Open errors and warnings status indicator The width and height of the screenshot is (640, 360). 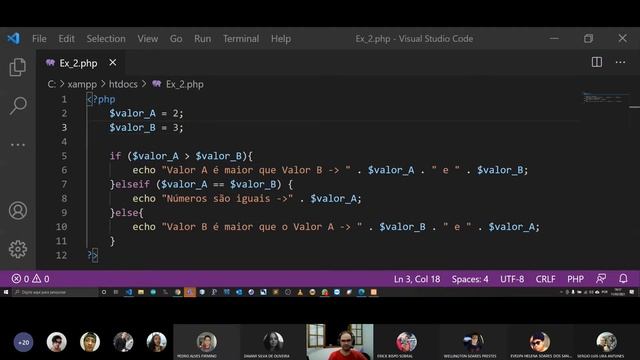click(x=30, y=279)
